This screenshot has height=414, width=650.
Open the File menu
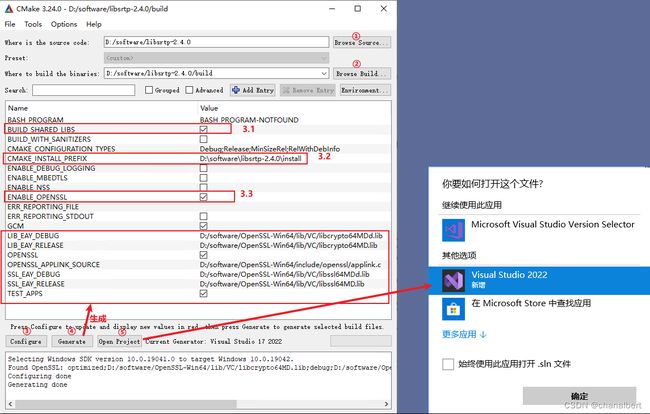(10, 24)
